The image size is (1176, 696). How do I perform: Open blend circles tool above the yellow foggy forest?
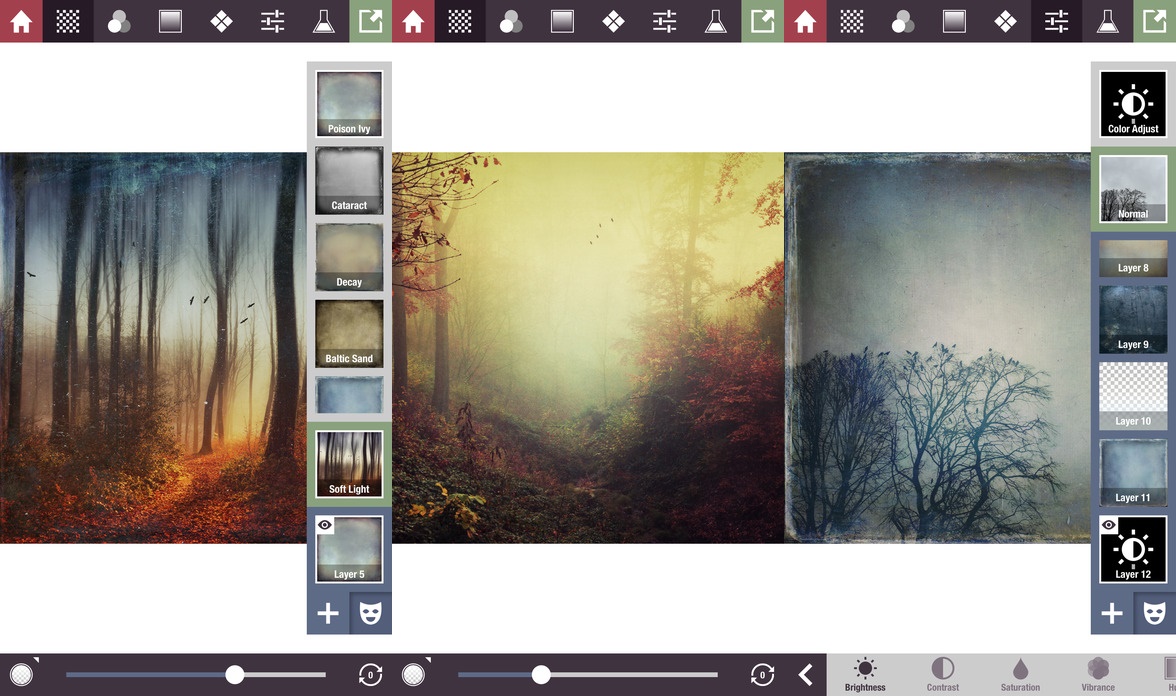coord(511,21)
